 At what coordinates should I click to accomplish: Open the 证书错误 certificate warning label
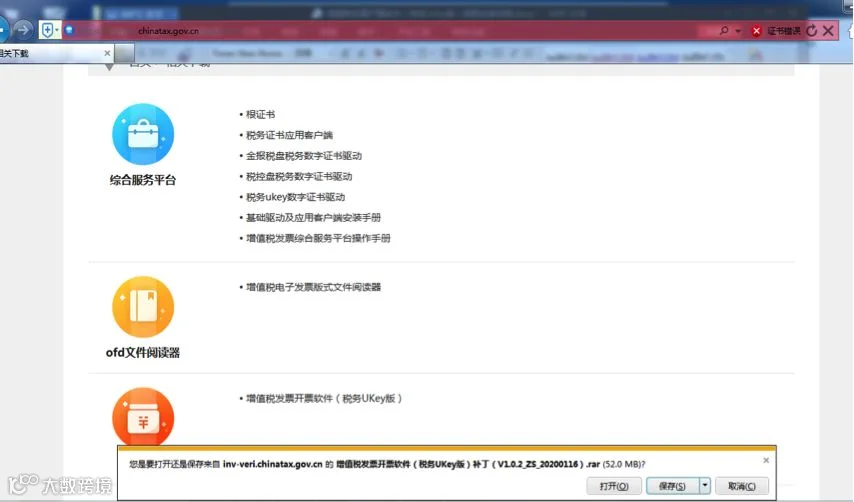pos(783,31)
